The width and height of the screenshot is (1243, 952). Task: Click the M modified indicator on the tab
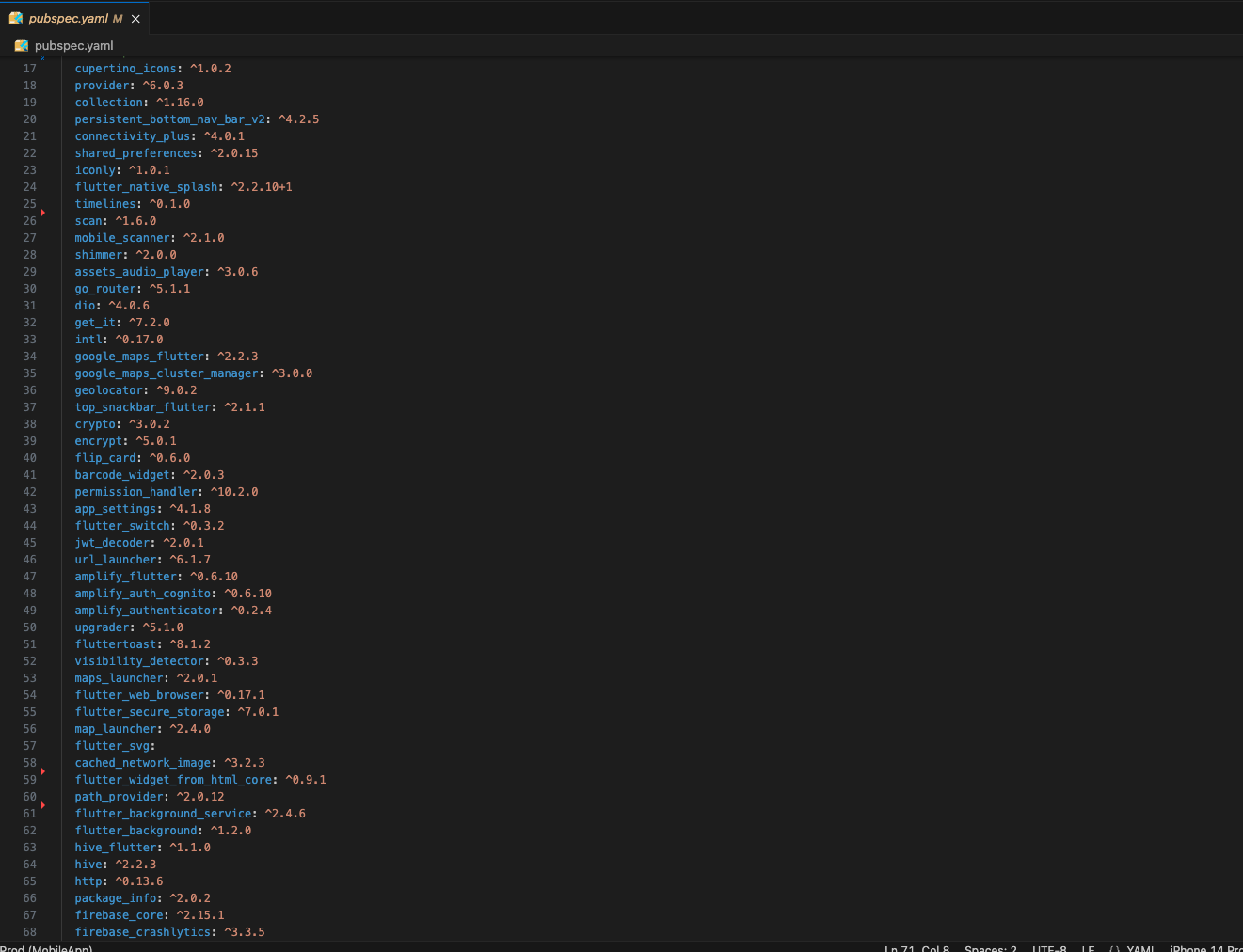point(117,17)
